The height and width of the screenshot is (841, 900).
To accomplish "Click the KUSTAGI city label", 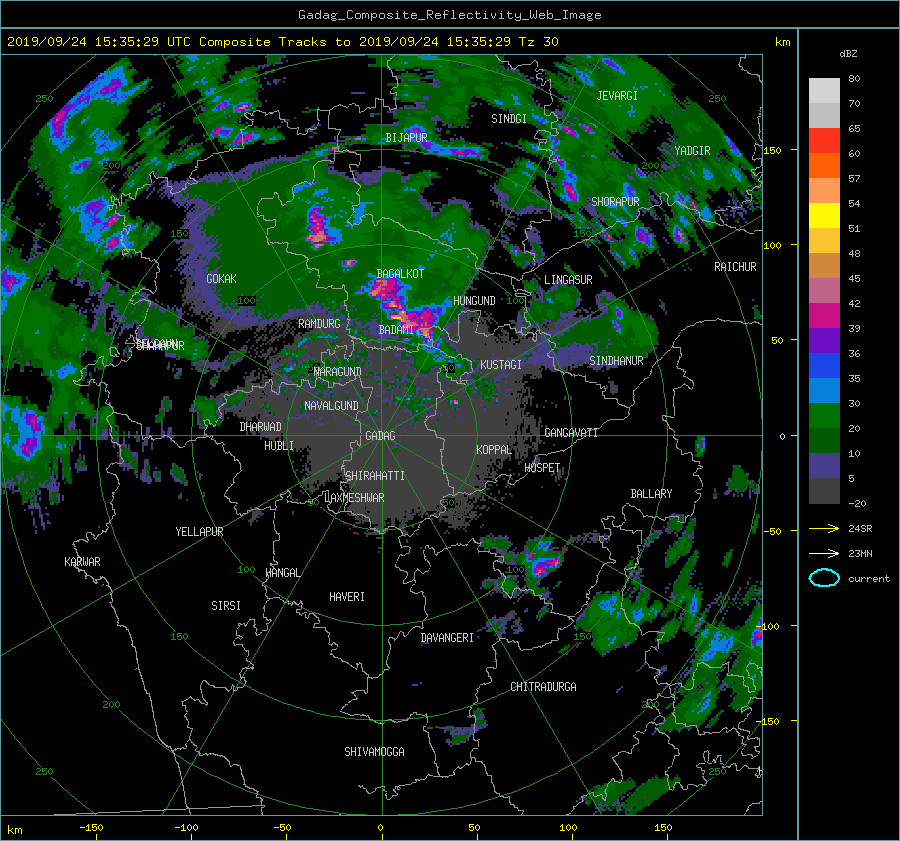I will coord(501,365).
